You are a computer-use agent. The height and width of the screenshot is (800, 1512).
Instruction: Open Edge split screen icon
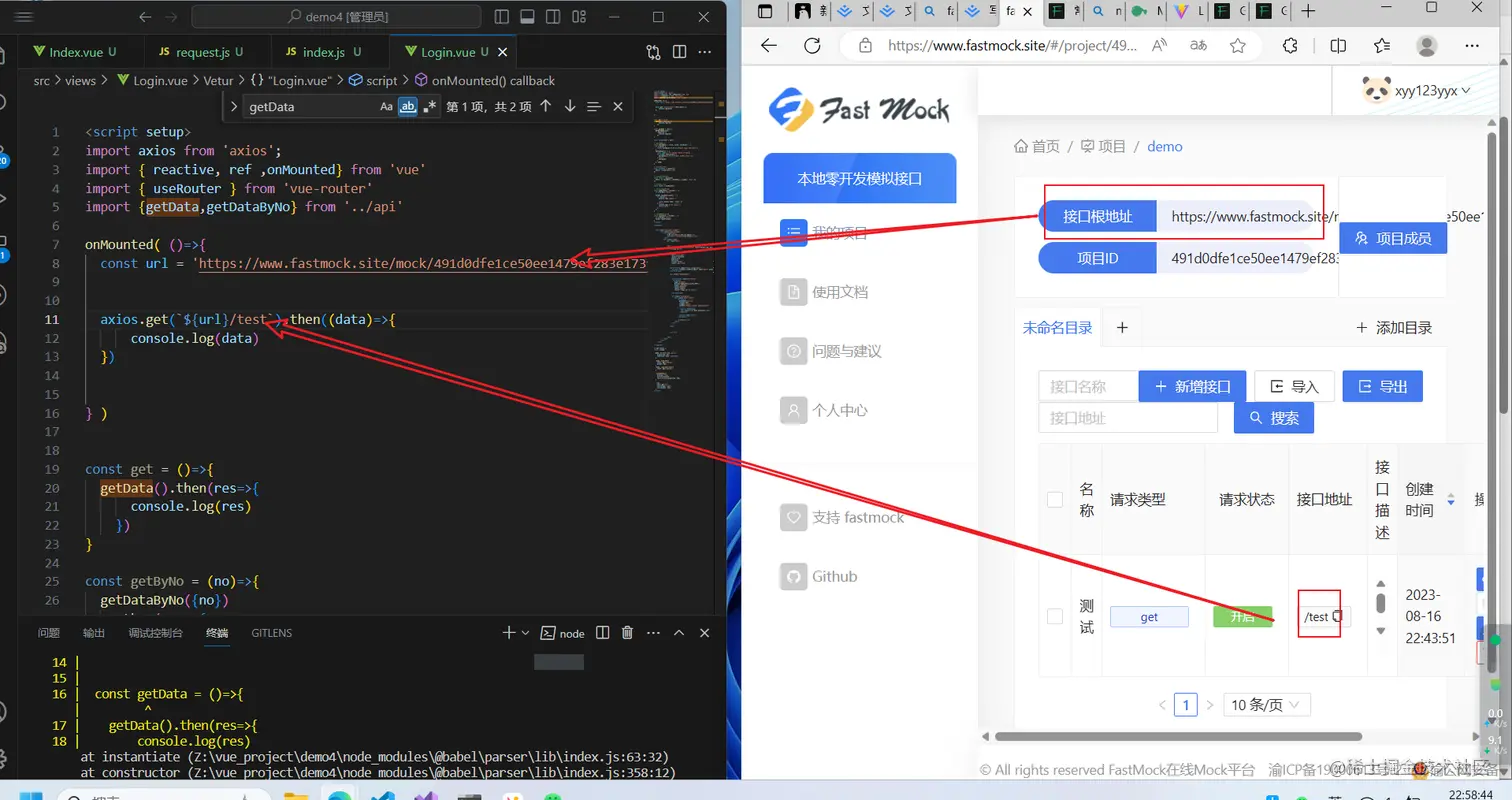(1338, 46)
